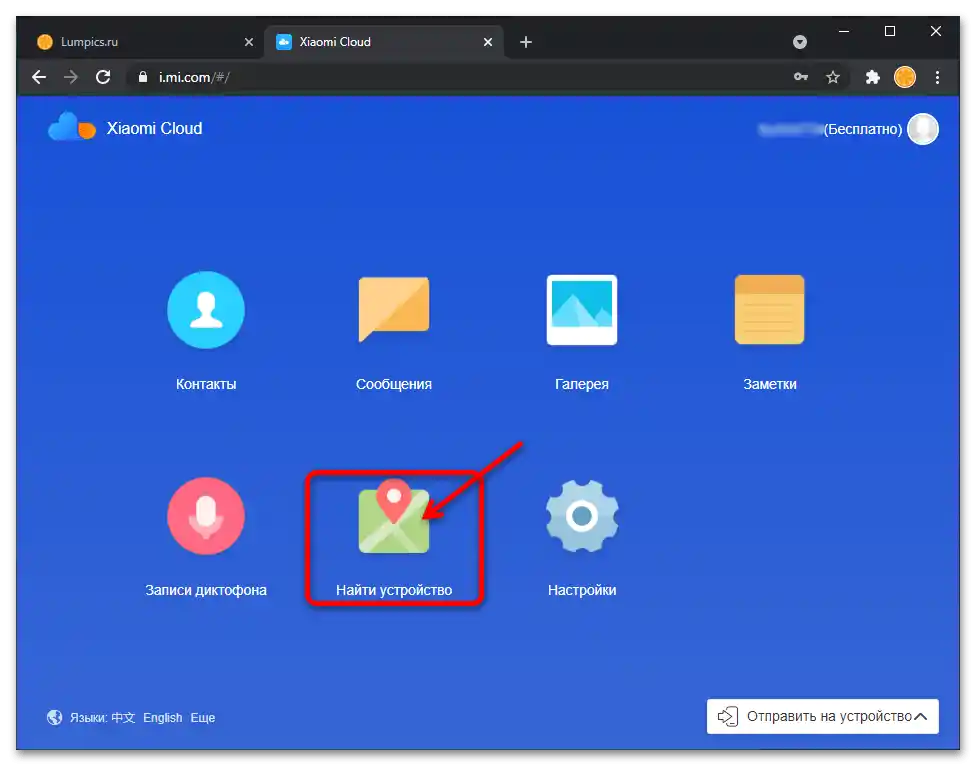
Task: Open the Chrome three-dot menu
Action: tap(937, 77)
